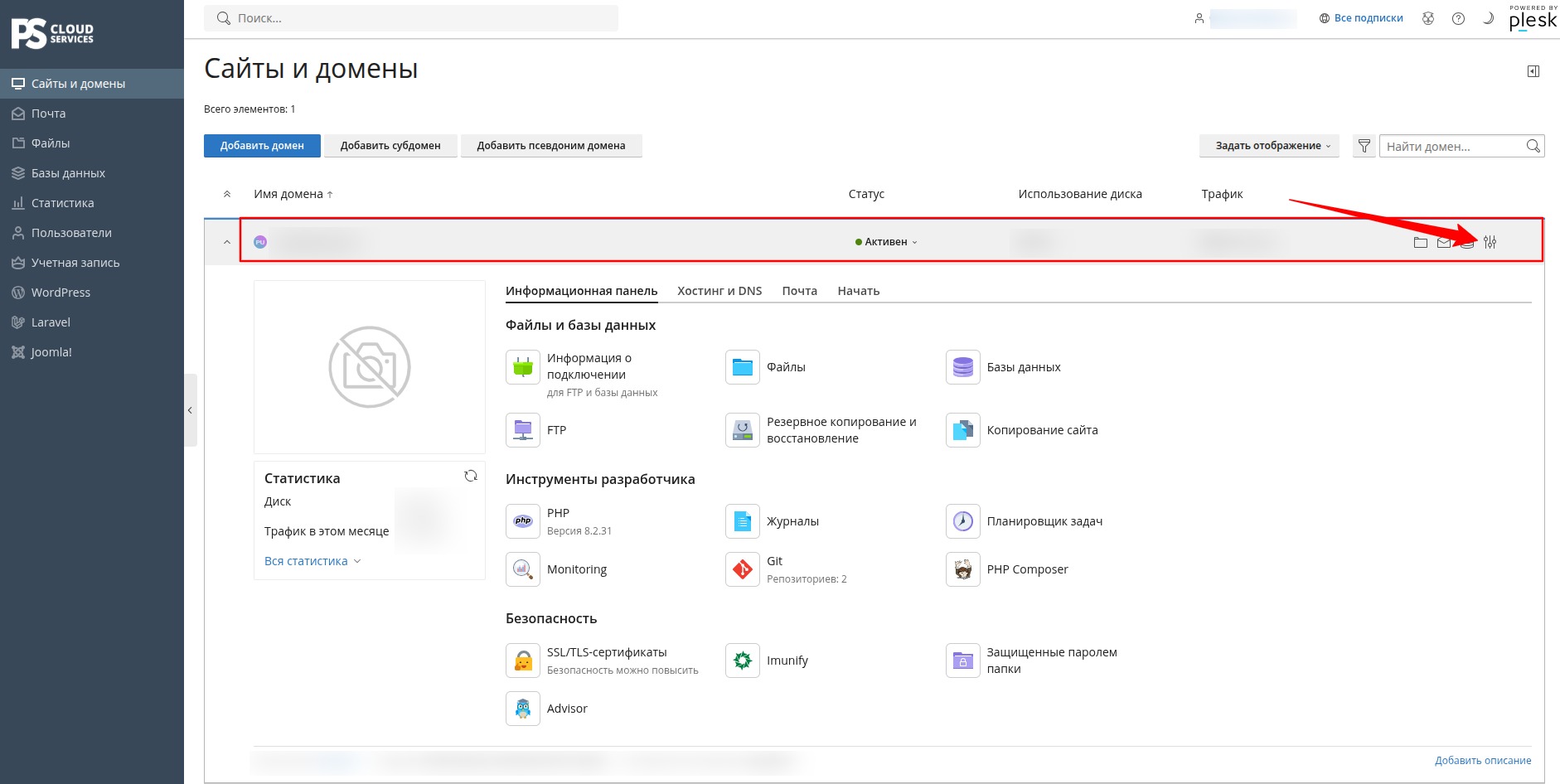Select Websites and Domains in the sidebar
1560x784 pixels.
(x=92, y=84)
